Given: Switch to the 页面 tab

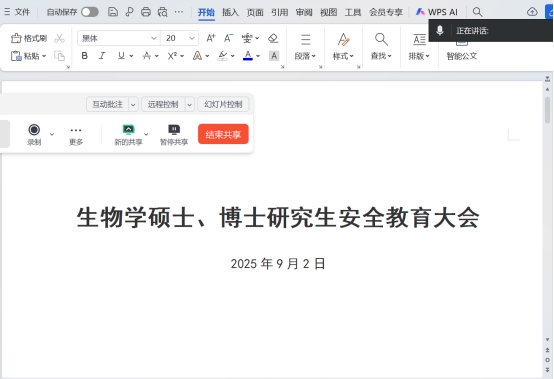Looking at the screenshot, I should pos(255,12).
